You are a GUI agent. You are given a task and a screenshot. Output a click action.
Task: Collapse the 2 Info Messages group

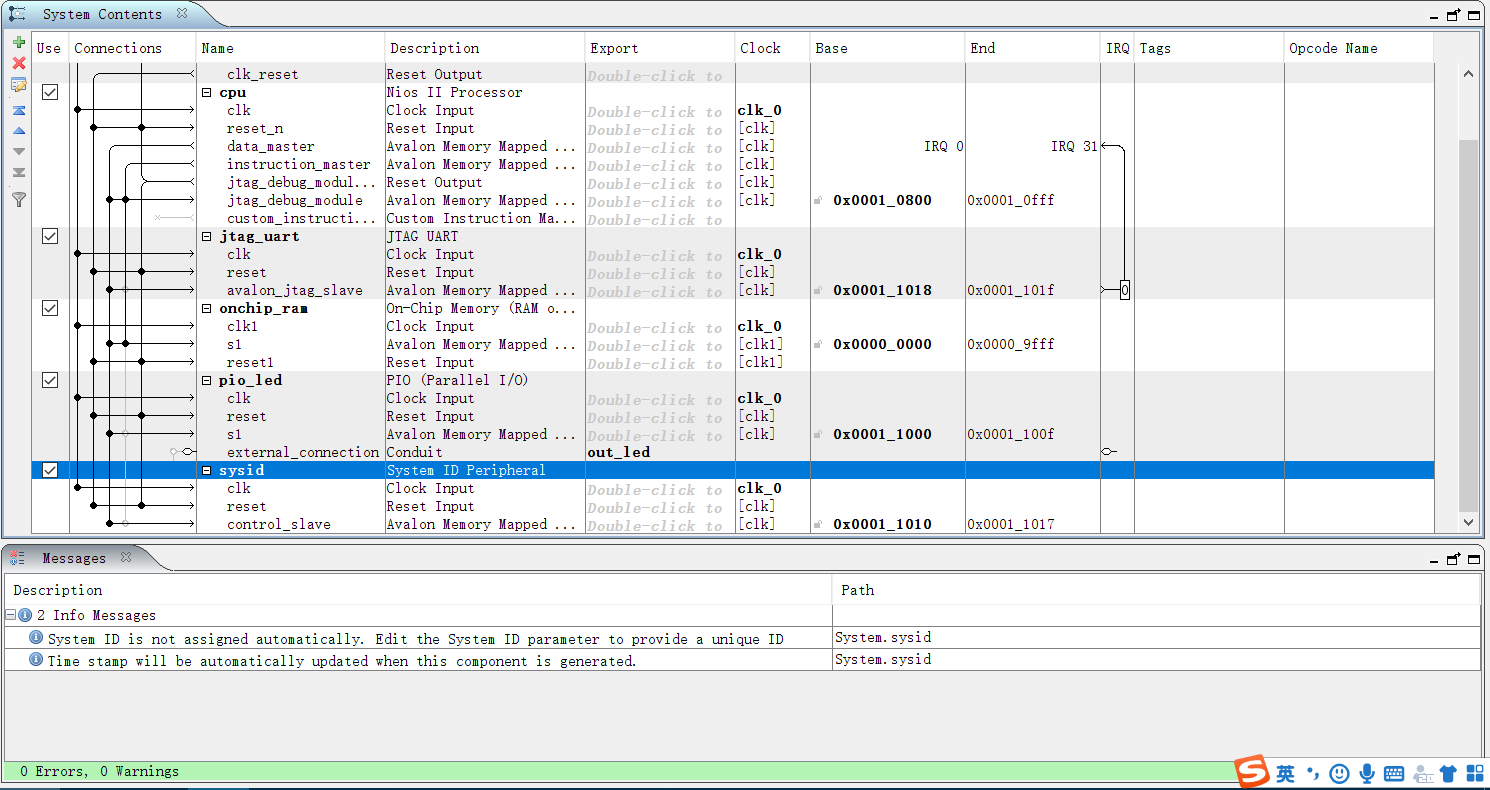[x=11, y=615]
